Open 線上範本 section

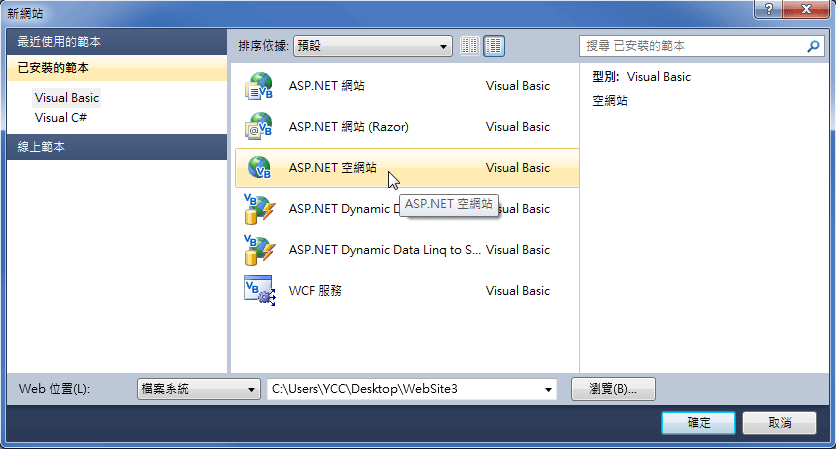(x=117, y=147)
